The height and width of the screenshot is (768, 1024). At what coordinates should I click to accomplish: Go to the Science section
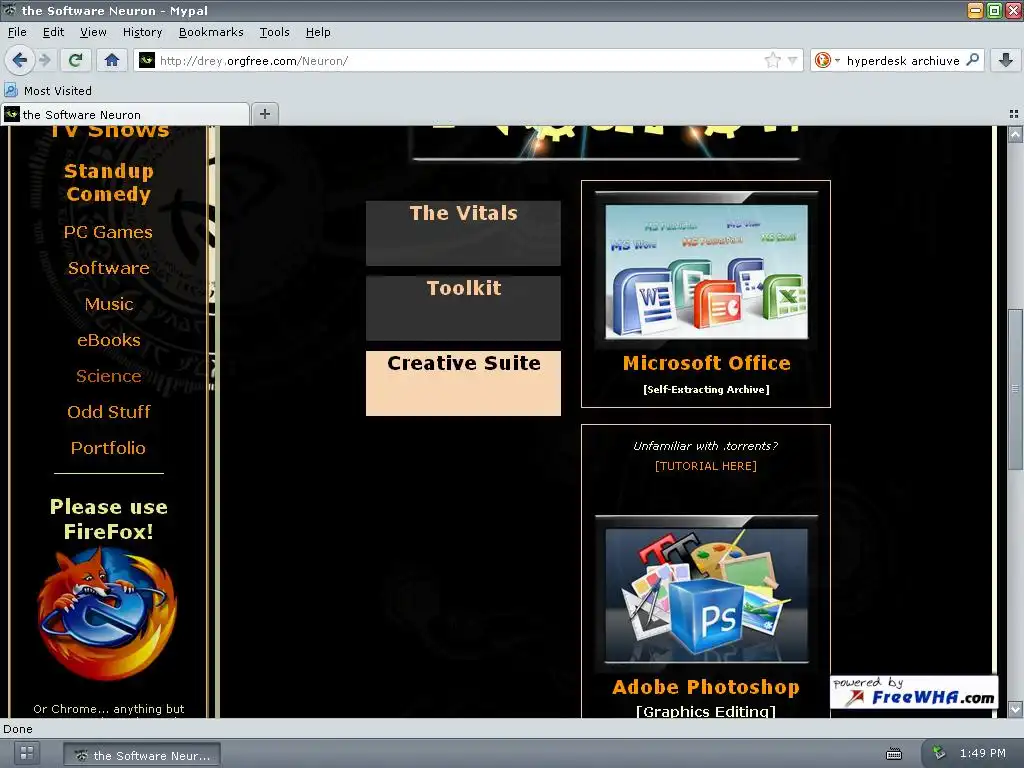[109, 376]
